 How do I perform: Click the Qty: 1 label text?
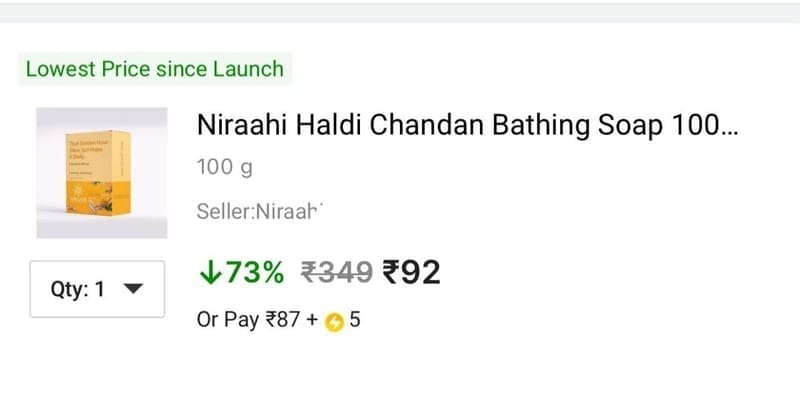click(78, 289)
